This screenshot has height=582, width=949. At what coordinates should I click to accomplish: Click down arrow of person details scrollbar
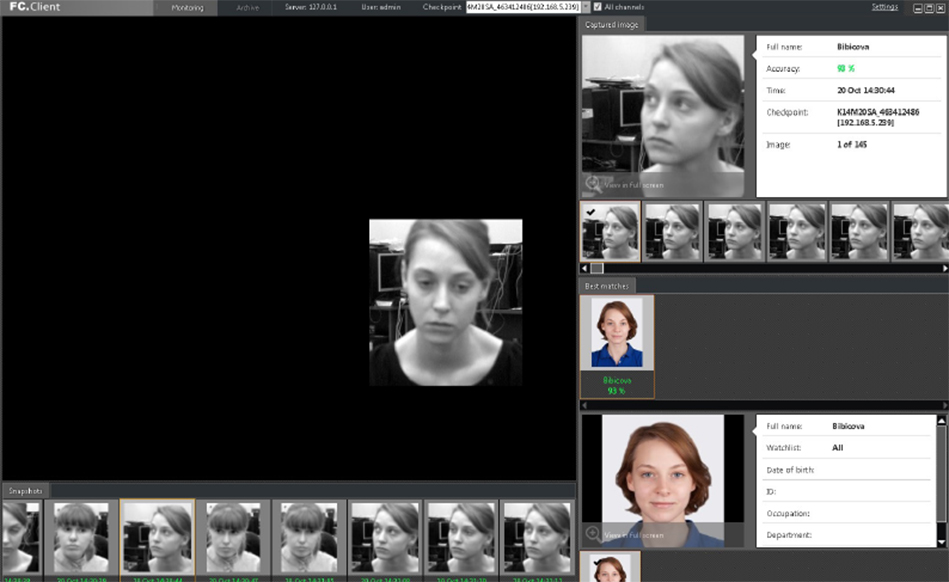coord(941,542)
